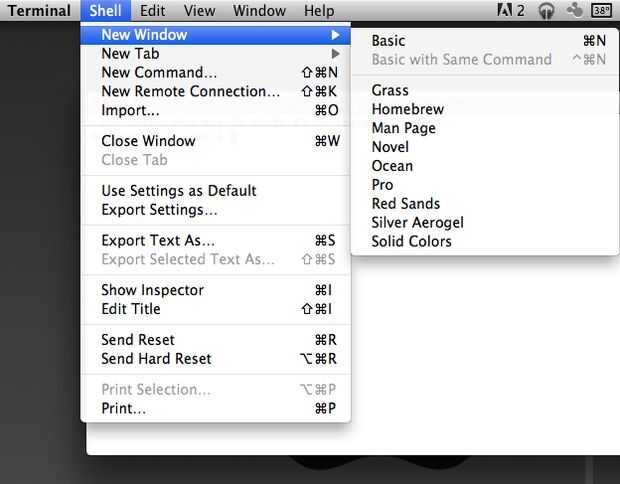
Task: Click the sharing status menu bar icon
Action: coord(574,11)
